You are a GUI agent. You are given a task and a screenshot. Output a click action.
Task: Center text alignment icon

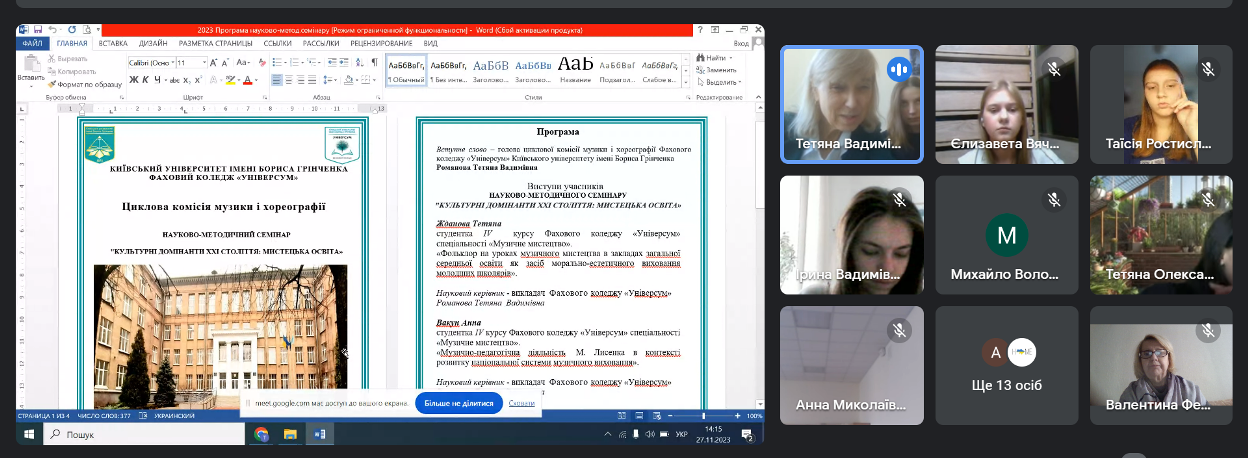[x=289, y=80]
